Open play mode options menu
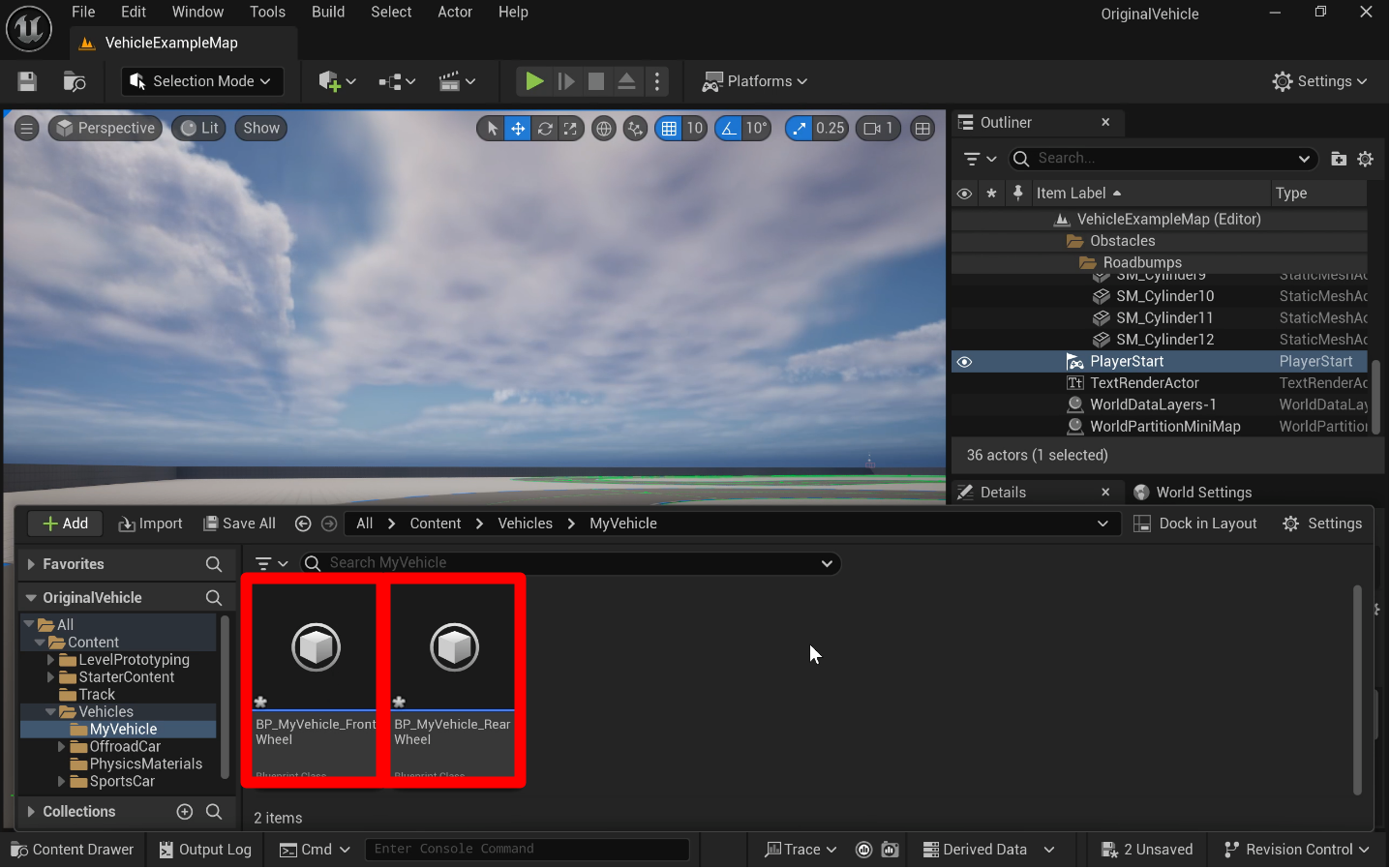 click(657, 81)
